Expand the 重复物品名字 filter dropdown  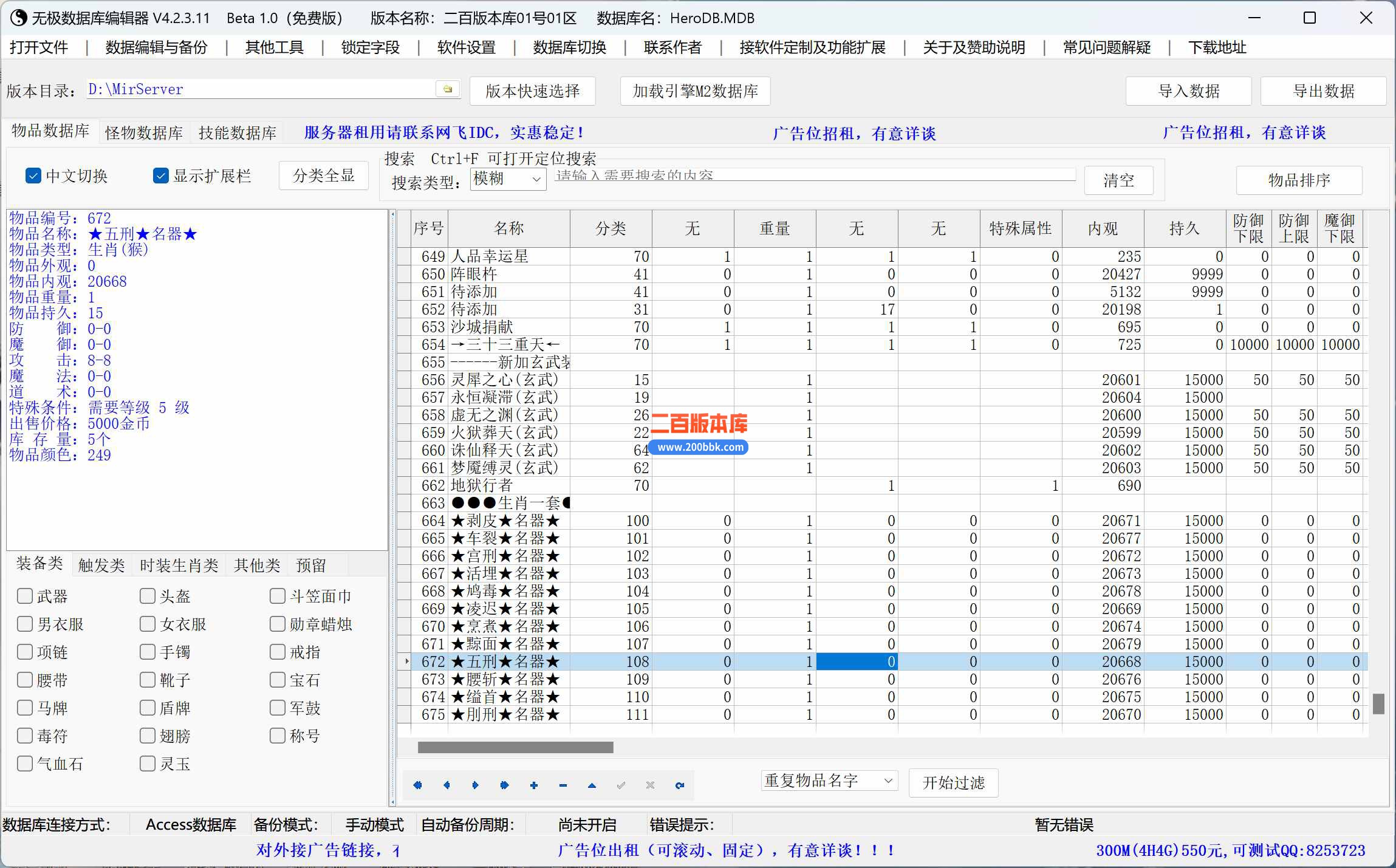(829, 781)
